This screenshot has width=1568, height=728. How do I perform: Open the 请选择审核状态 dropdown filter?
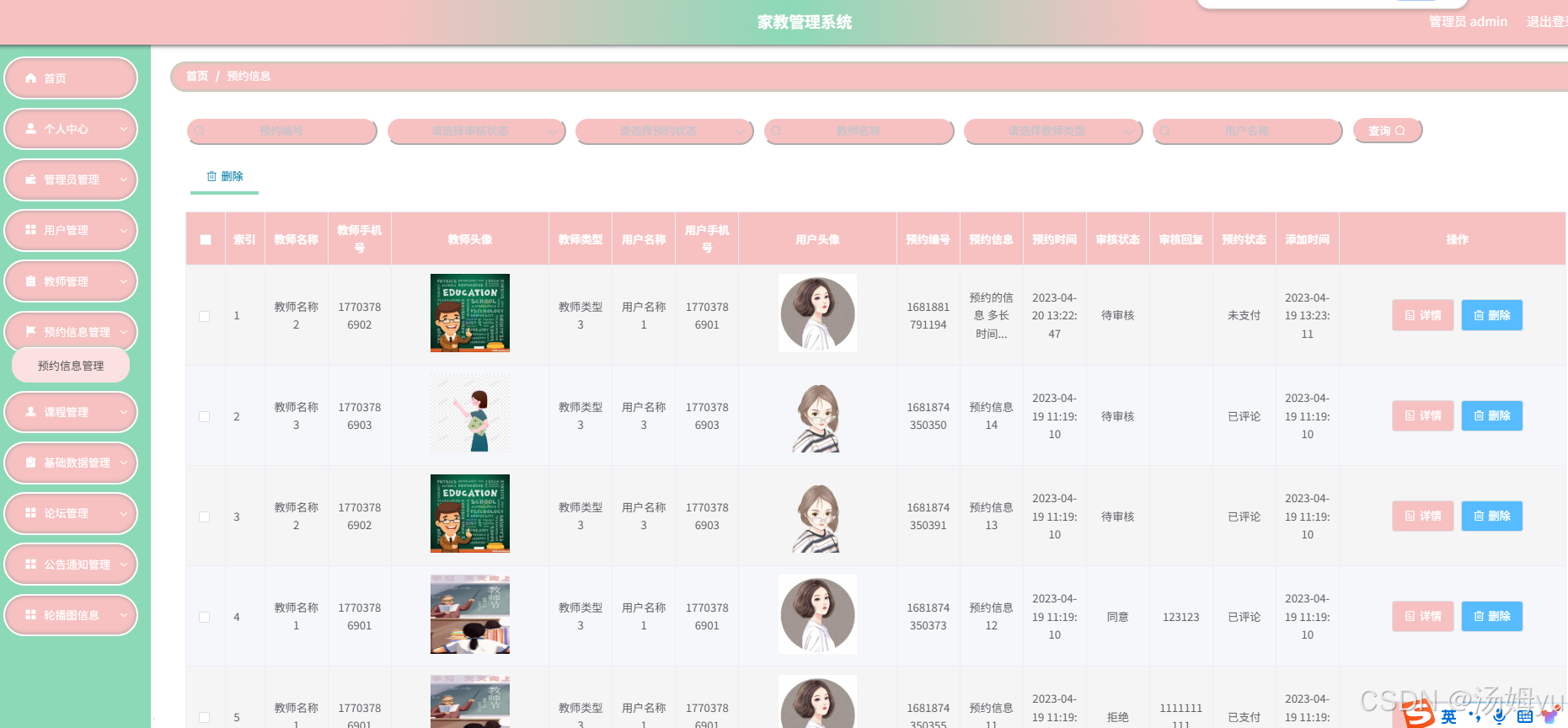pos(476,131)
